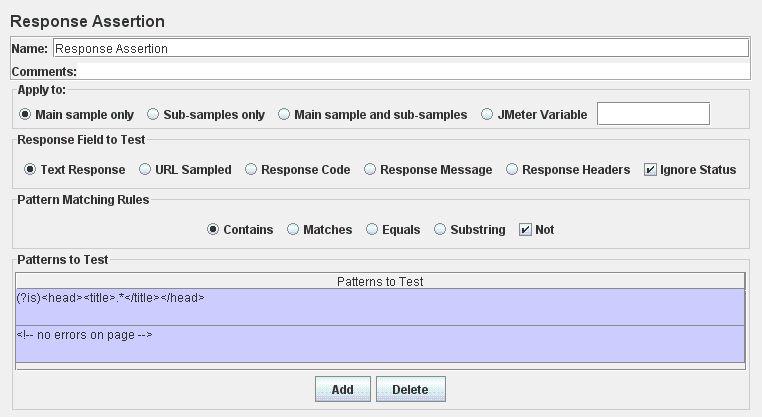This screenshot has height=417, width=762.
Task: Click the JMeter Variable name text field
Action: coord(652,114)
